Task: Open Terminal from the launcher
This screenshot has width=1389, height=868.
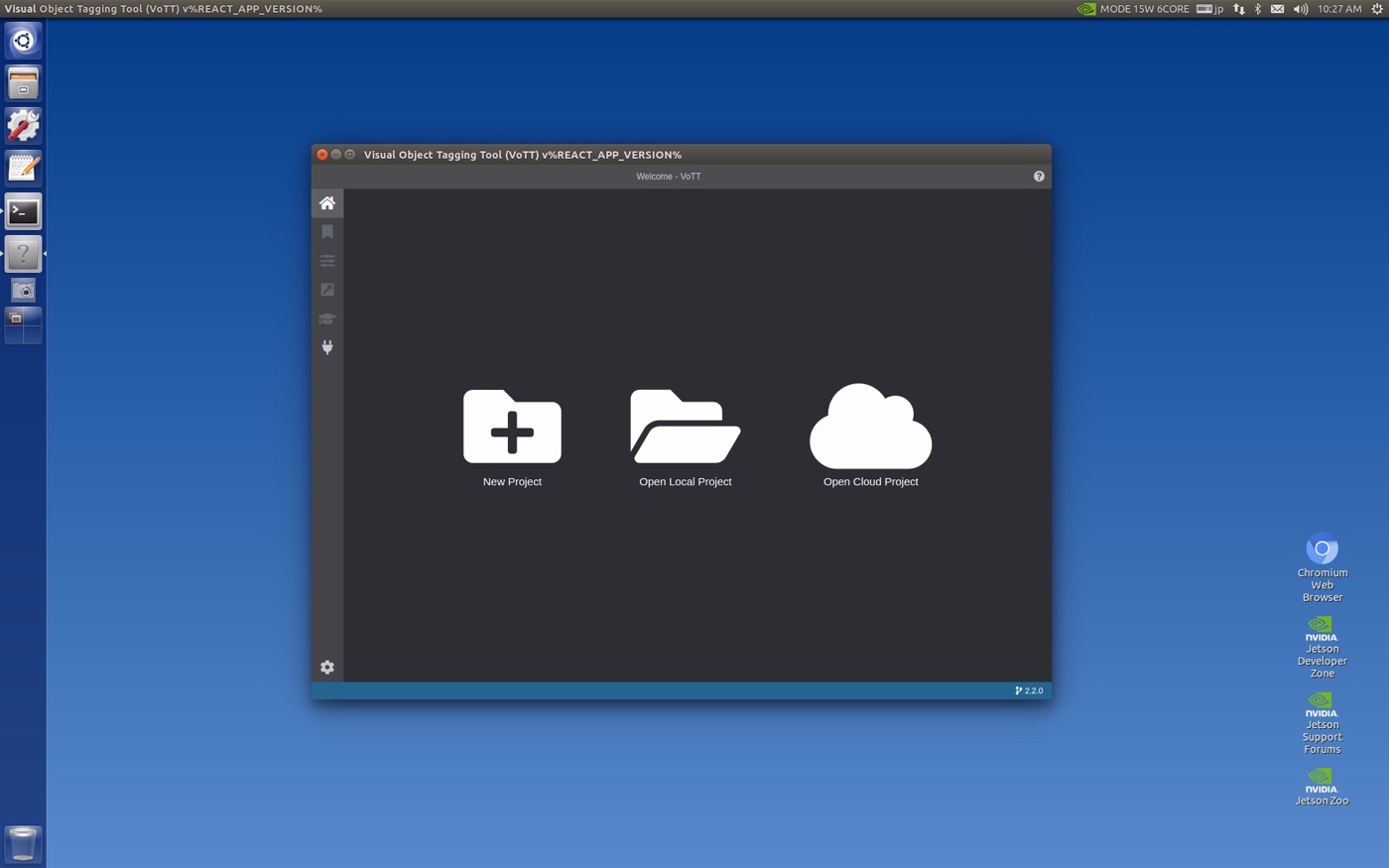Action: click(x=23, y=211)
